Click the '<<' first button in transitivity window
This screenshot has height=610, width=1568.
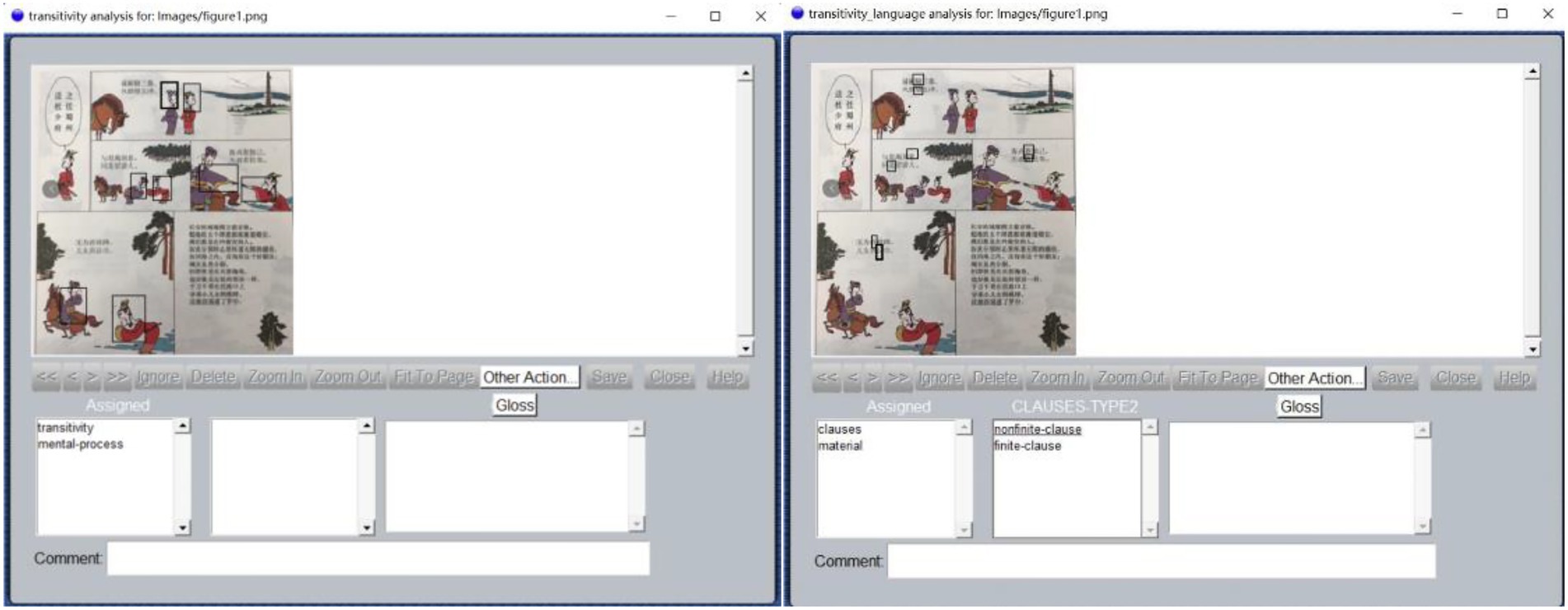coord(47,378)
